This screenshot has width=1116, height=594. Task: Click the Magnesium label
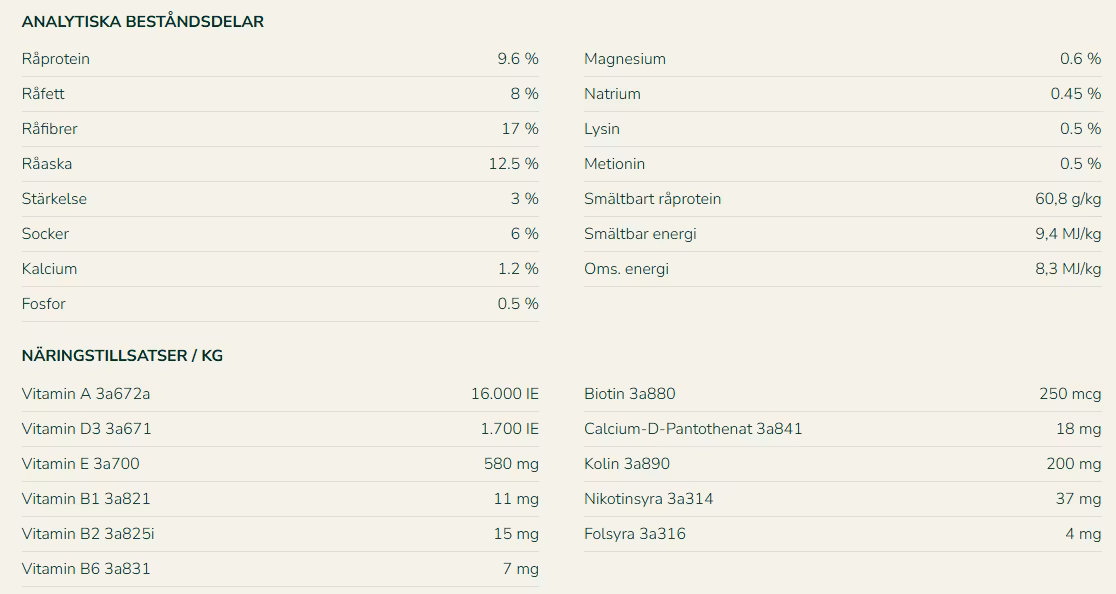pos(625,59)
